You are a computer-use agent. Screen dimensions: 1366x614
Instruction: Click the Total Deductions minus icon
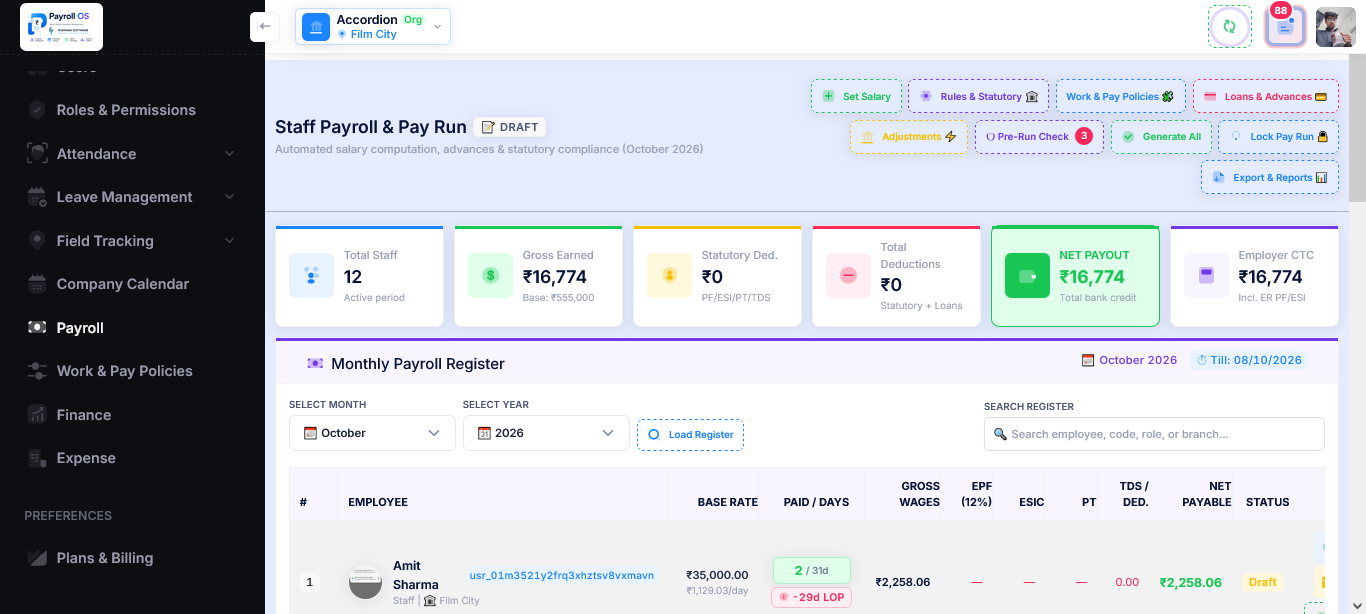pos(848,276)
